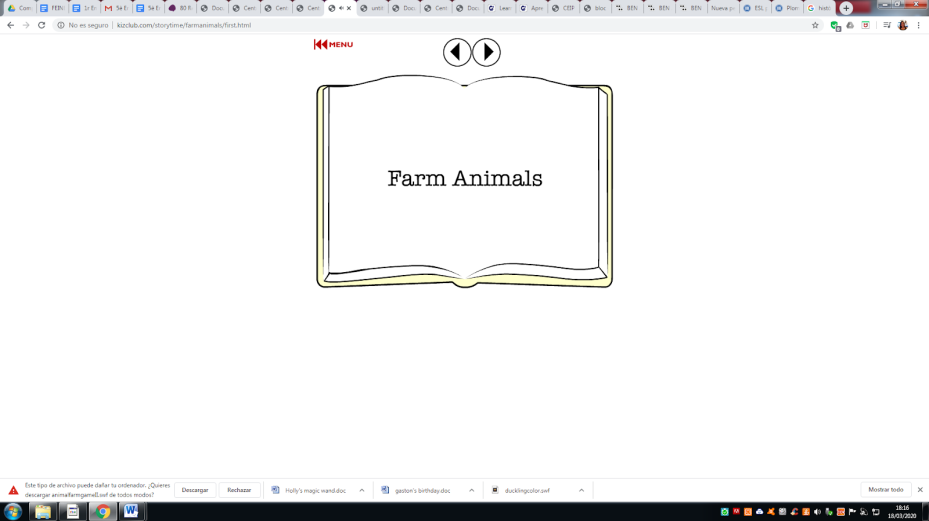Expand options for ducklingcolor.swf download

click(x=581, y=490)
